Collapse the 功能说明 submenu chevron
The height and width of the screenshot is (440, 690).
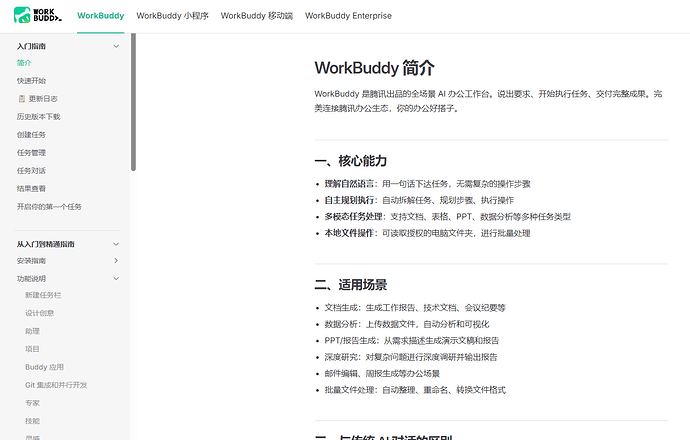(x=116, y=279)
